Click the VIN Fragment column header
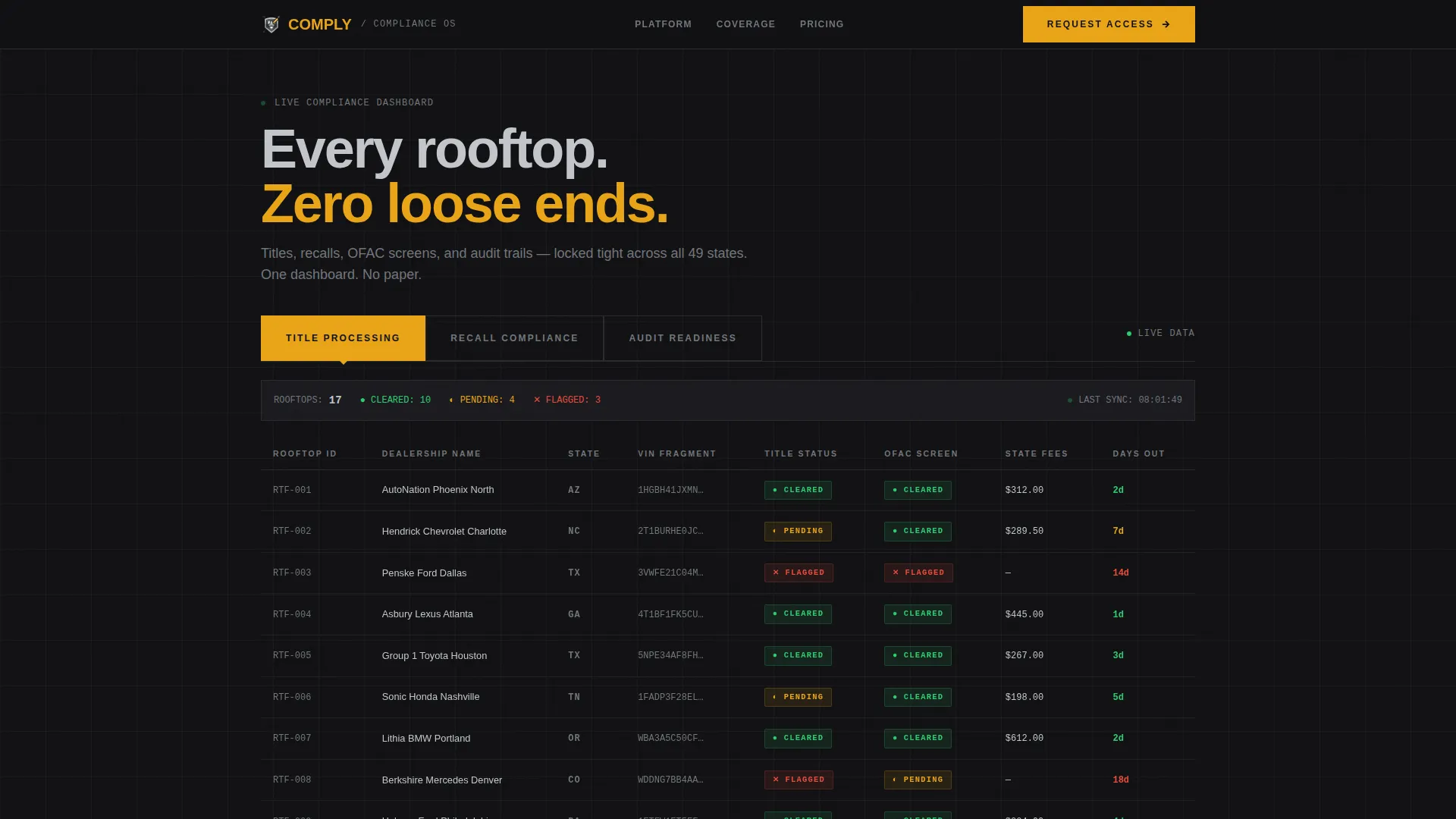This screenshot has height=819, width=1456. [677, 453]
